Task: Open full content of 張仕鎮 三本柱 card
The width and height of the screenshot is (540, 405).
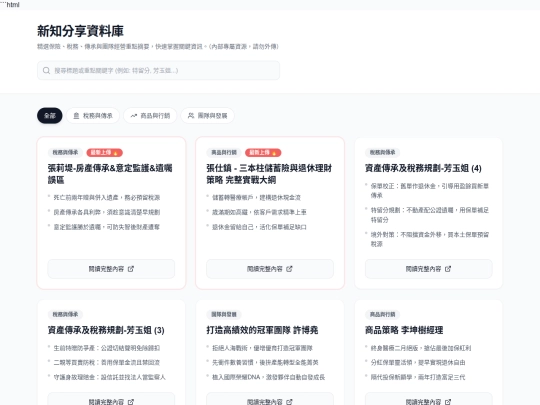Action: tap(270, 269)
